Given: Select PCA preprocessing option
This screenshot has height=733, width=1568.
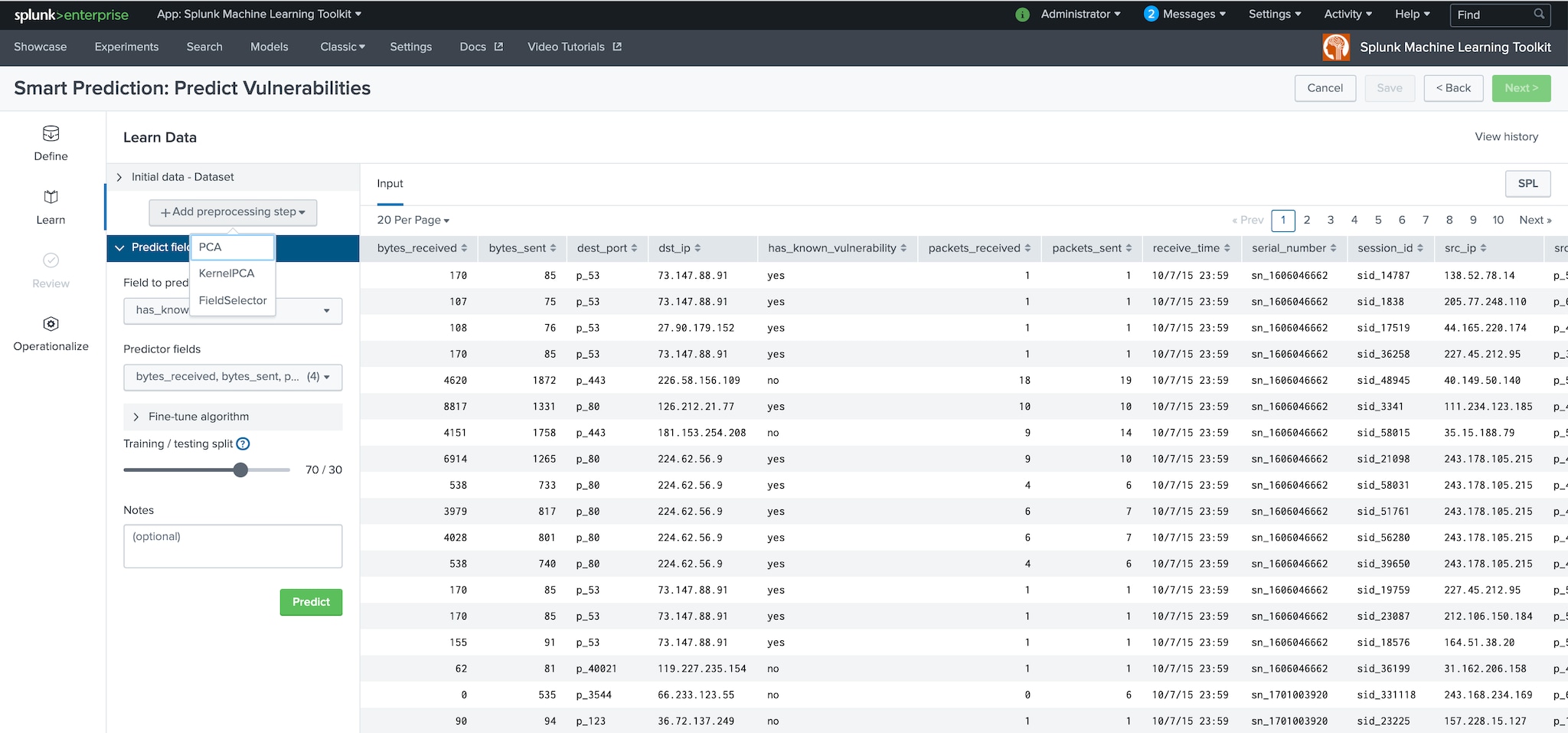Looking at the screenshot, I should point(233,247).
